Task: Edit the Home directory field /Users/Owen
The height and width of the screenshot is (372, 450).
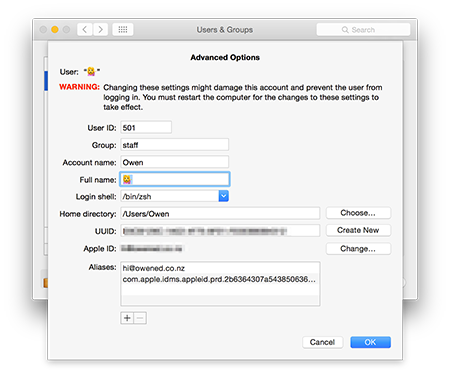Action: 220,214
